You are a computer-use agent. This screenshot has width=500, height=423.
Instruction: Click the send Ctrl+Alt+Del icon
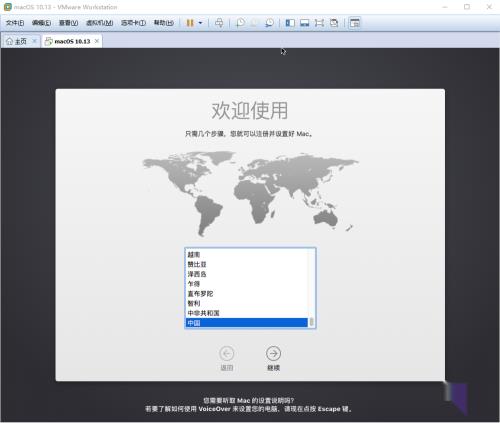[219, 23]
